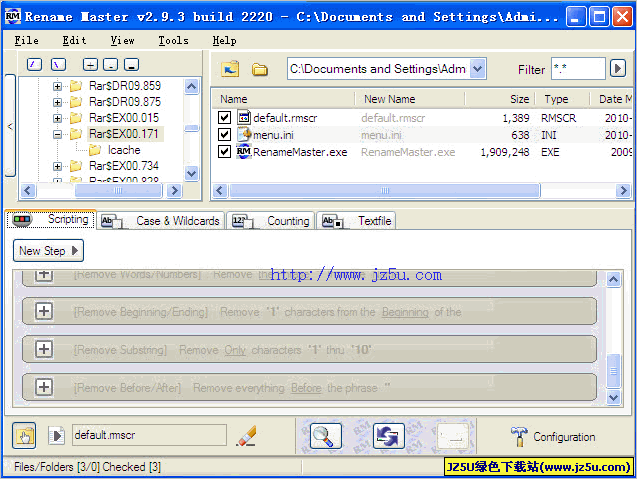
Task: Switch to the Counting tab
Action: point(271,221)
